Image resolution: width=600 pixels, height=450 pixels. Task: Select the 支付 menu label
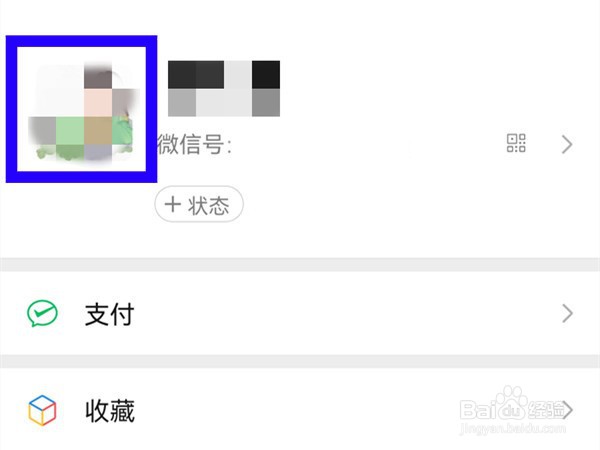click(109, 314)
